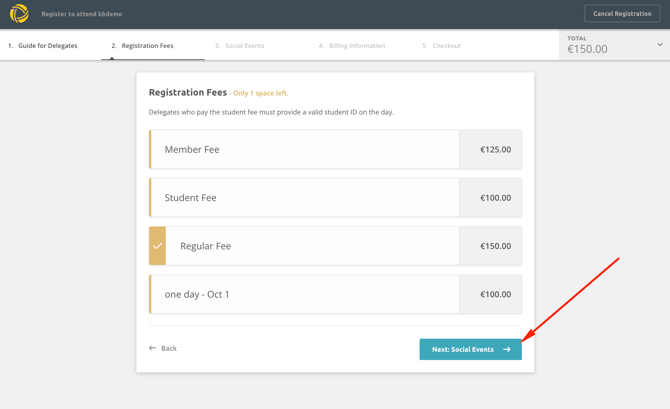Switch to the Registration Fees step
670x409 pixels.
coord(143,46)
